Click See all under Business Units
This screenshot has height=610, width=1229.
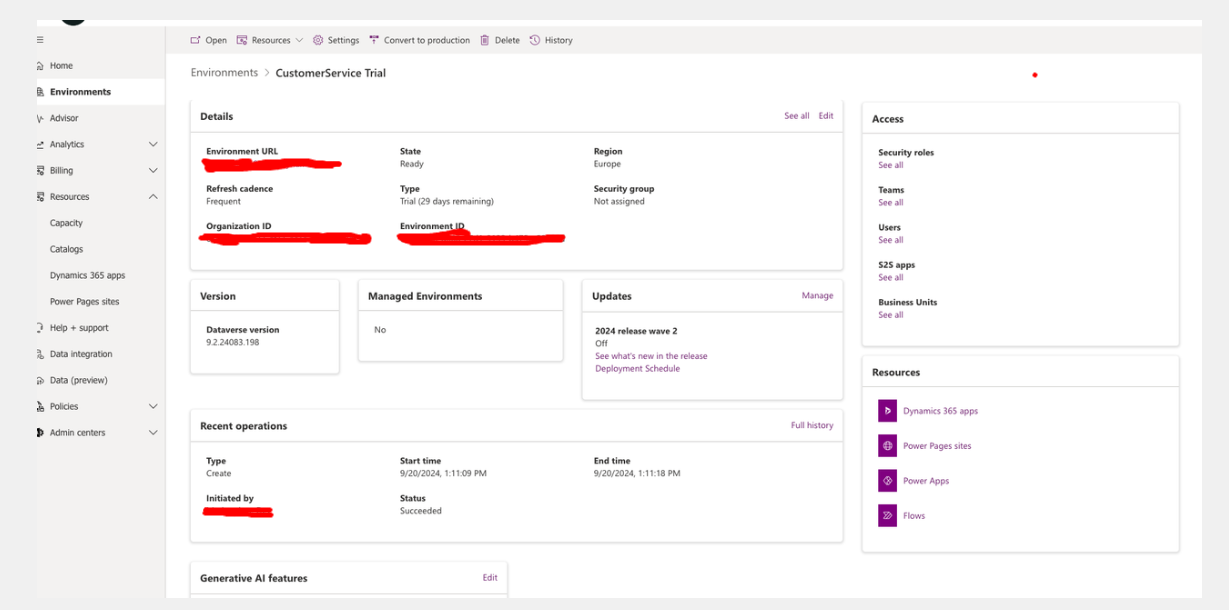pyautogui.click(x=890, y=315)
